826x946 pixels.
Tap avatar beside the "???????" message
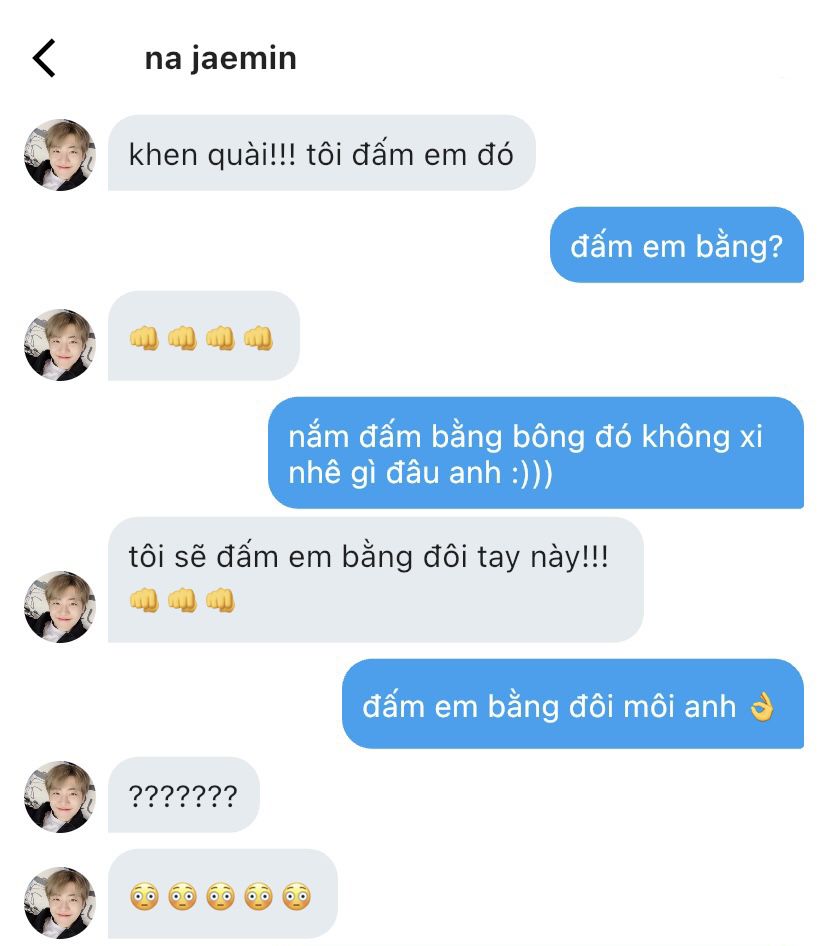click(59, 797)
